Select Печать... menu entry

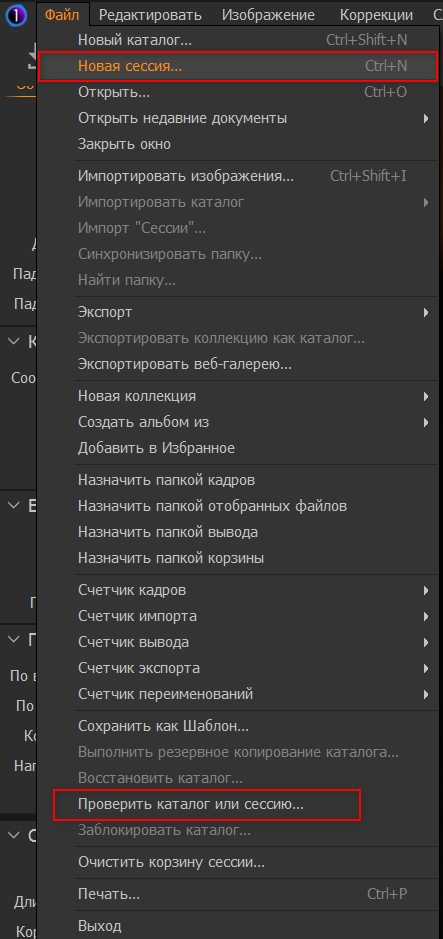(237, 894)
